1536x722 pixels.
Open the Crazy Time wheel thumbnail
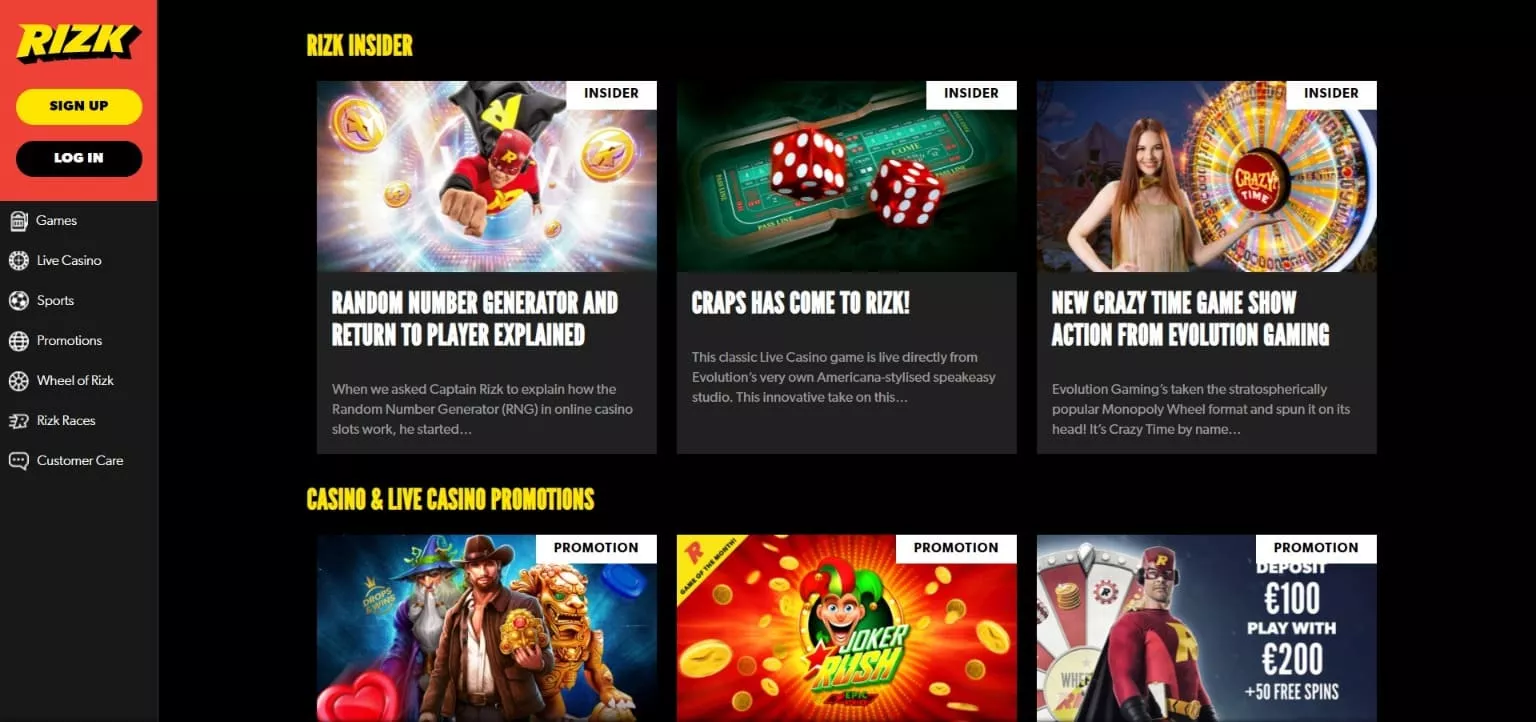pyautogui.click(x=1207, y=176)
